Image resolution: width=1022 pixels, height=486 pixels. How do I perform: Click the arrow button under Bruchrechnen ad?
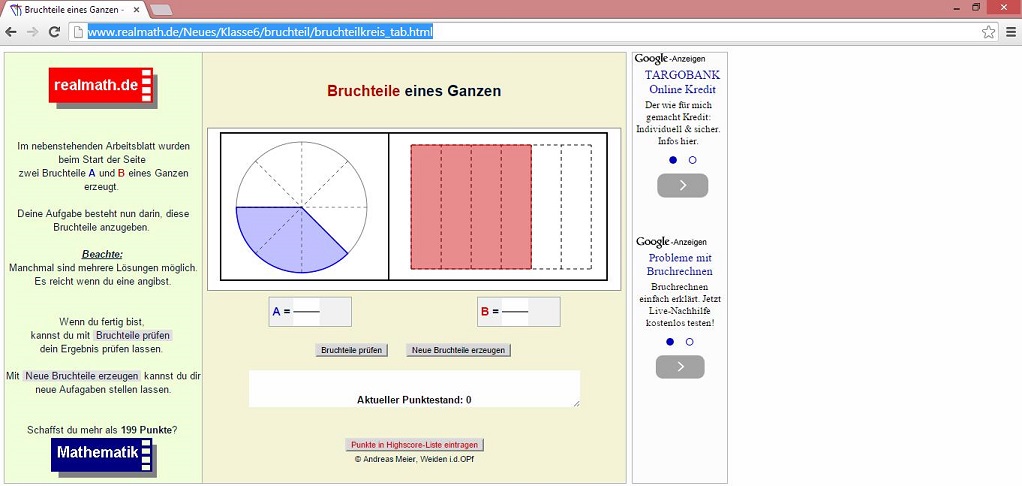pos(680,367)
